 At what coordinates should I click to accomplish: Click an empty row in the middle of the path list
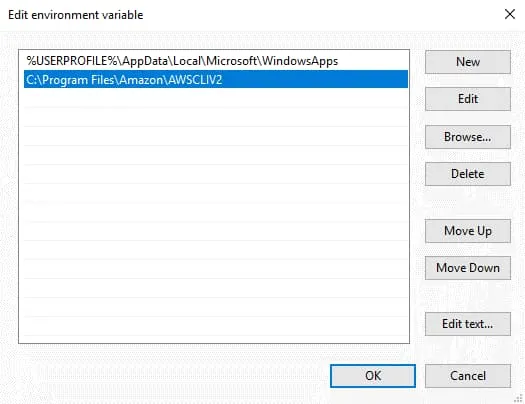216,212
